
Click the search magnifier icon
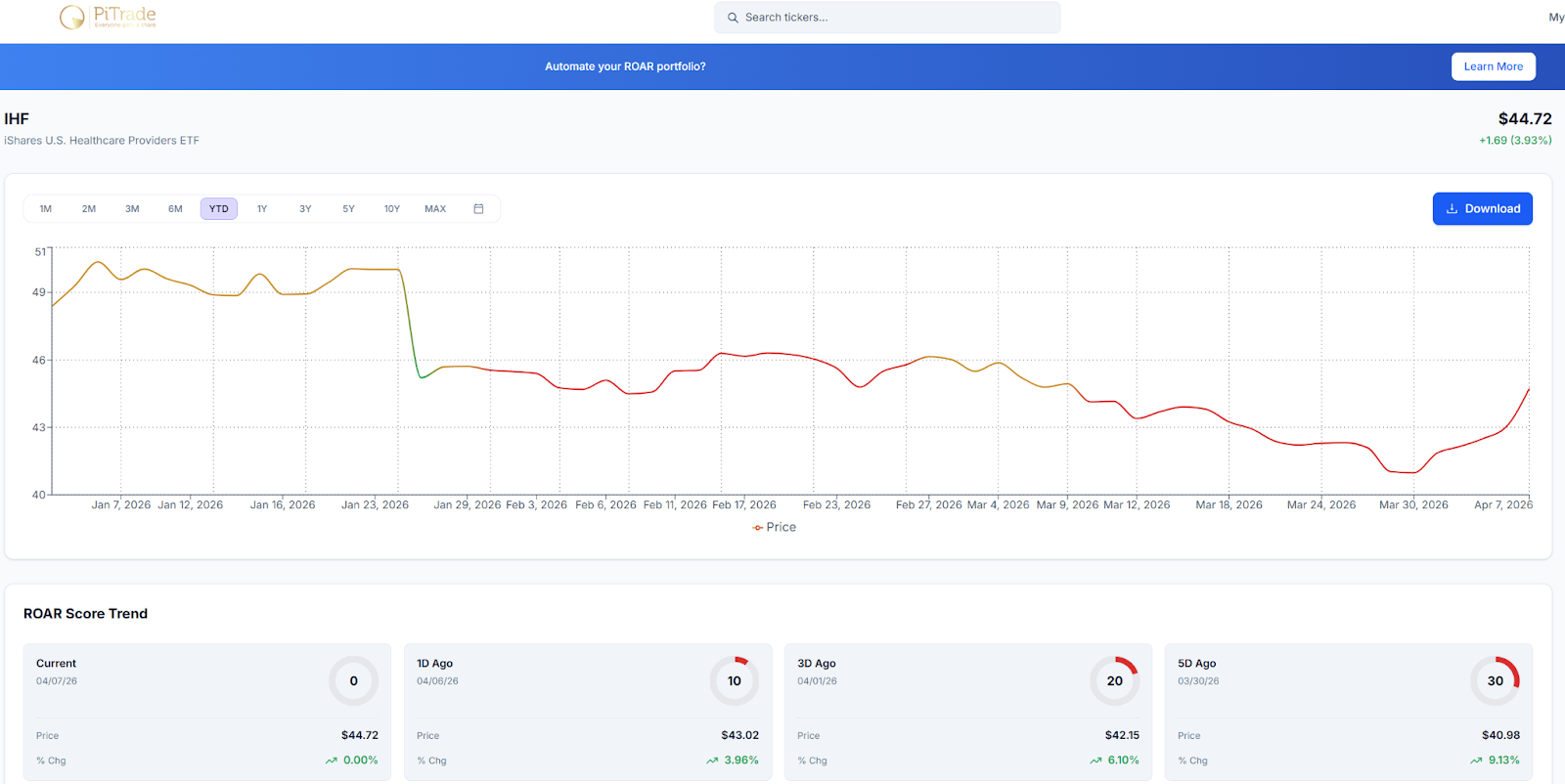point(733,18)
